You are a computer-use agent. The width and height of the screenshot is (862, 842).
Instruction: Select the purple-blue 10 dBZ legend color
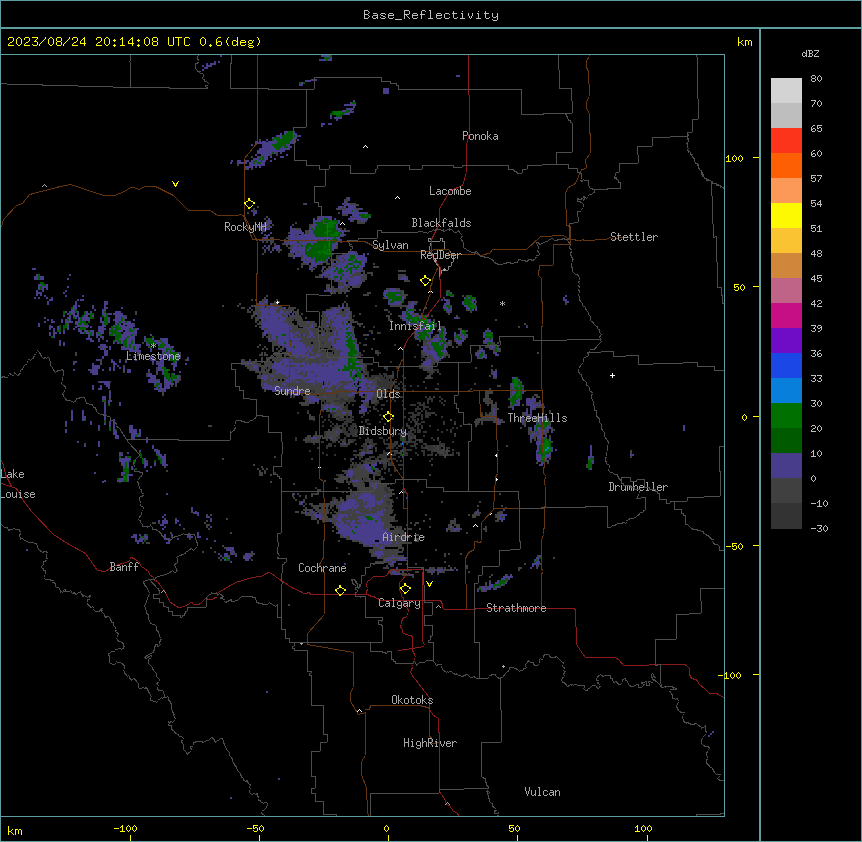(786, 466)
